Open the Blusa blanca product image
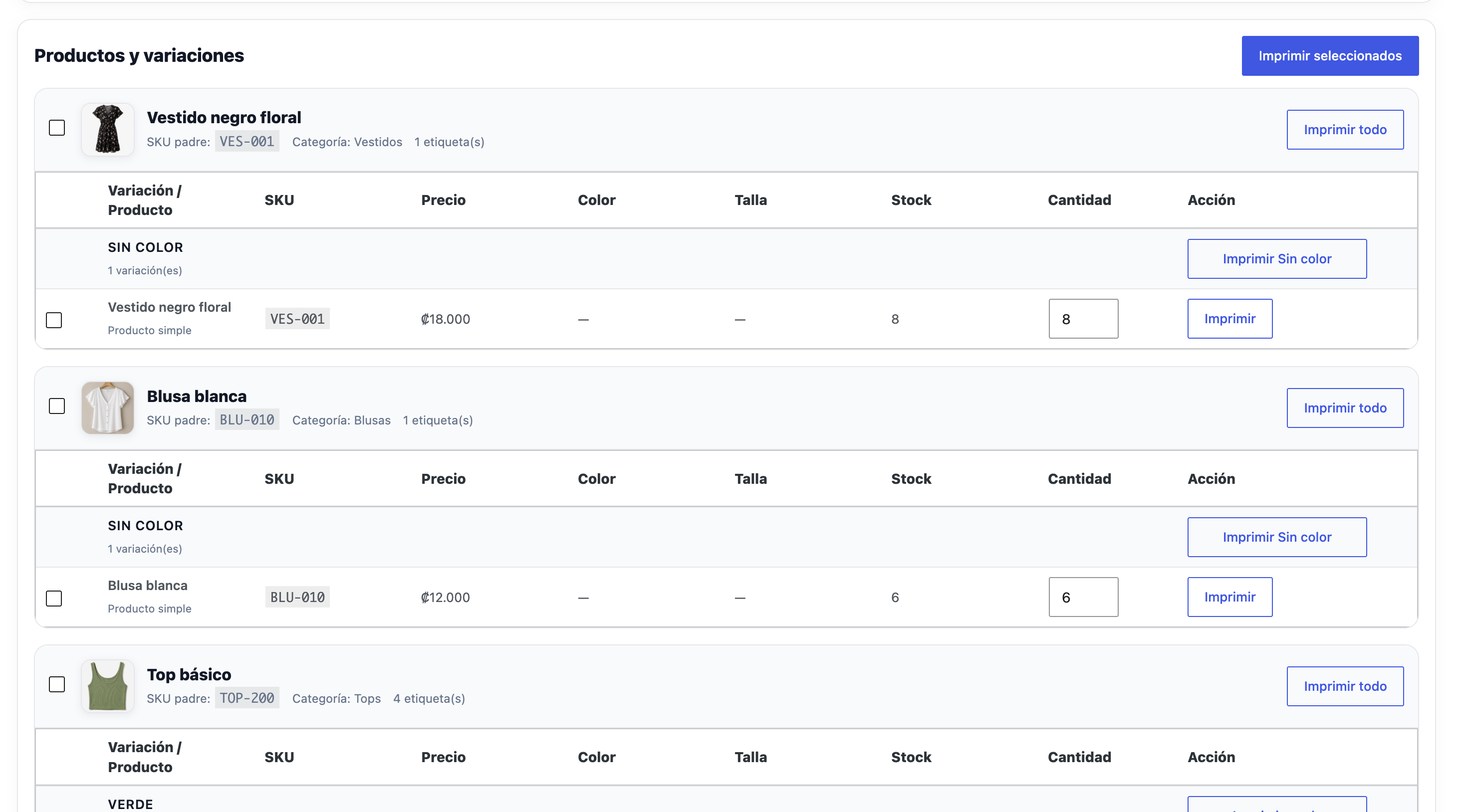The width and height of the screenshot is (1457, 812). (x=107, y=407)
